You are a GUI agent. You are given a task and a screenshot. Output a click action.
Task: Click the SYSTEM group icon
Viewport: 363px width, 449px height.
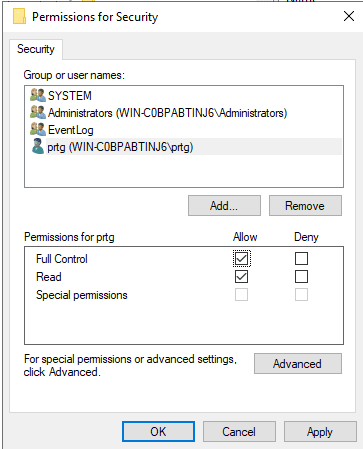(38, 95)
